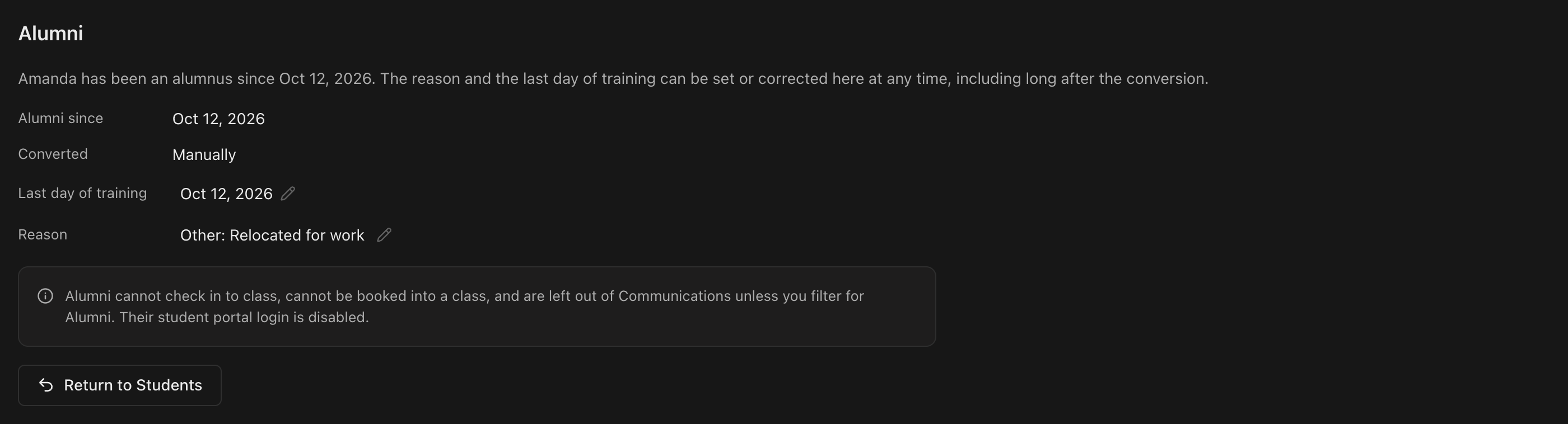Select the 'Alumni since' field label
The height and width of the screenshot is (424, 1568).
coord(61,118)
